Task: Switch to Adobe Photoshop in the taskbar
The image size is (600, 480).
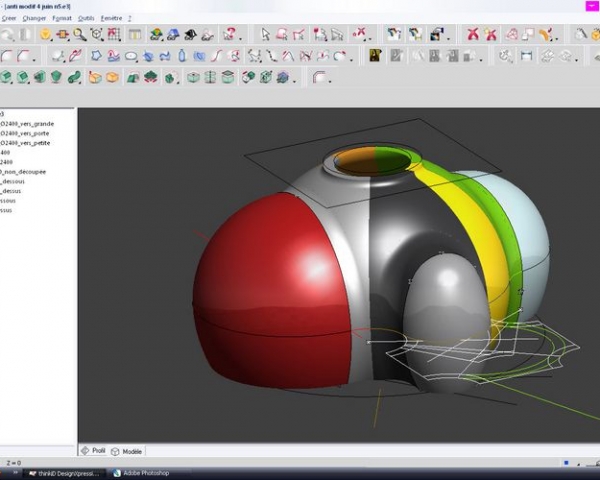Action: coord(142,473)
